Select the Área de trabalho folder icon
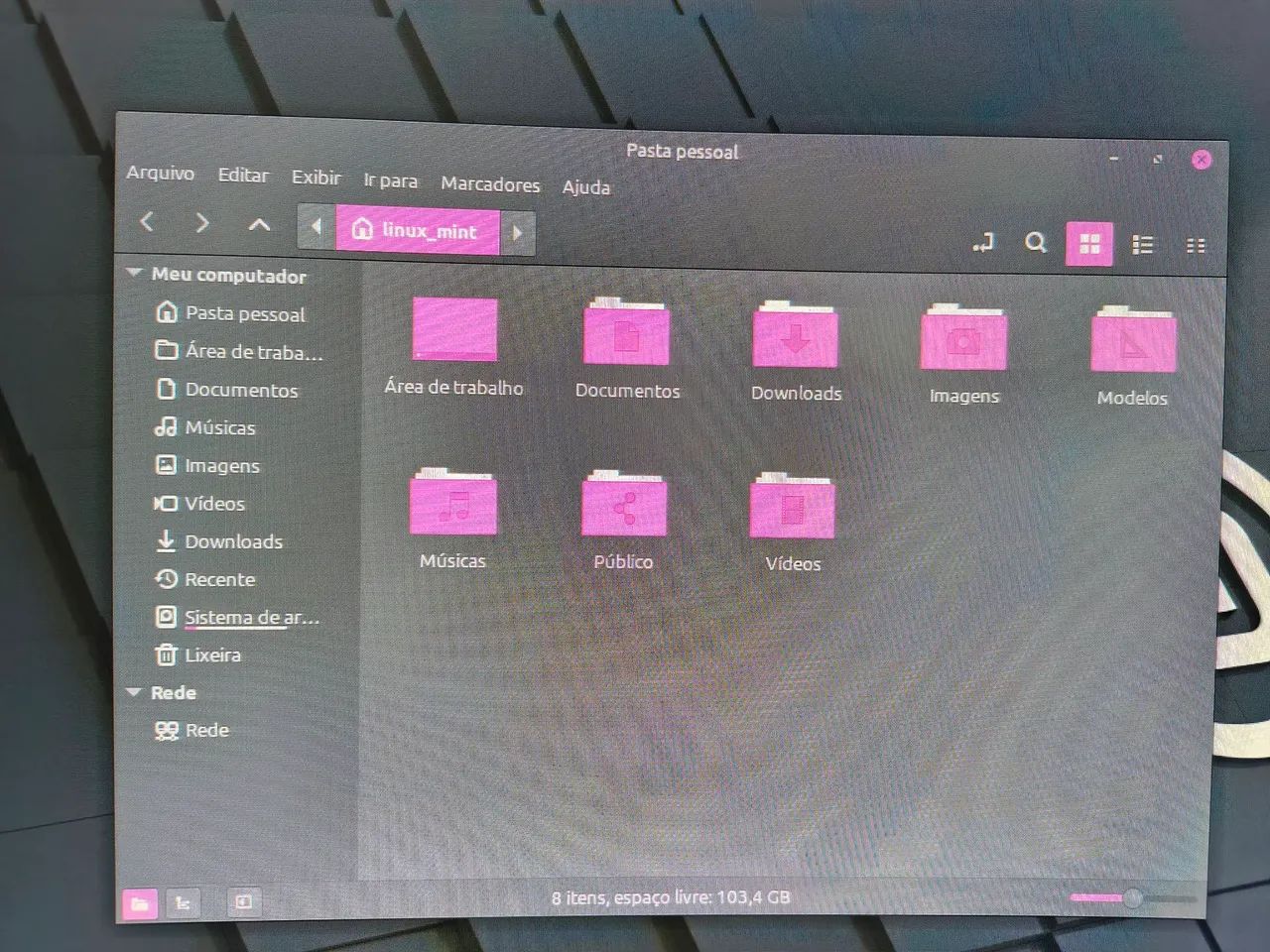1270x952 pixels. point(454,330)
